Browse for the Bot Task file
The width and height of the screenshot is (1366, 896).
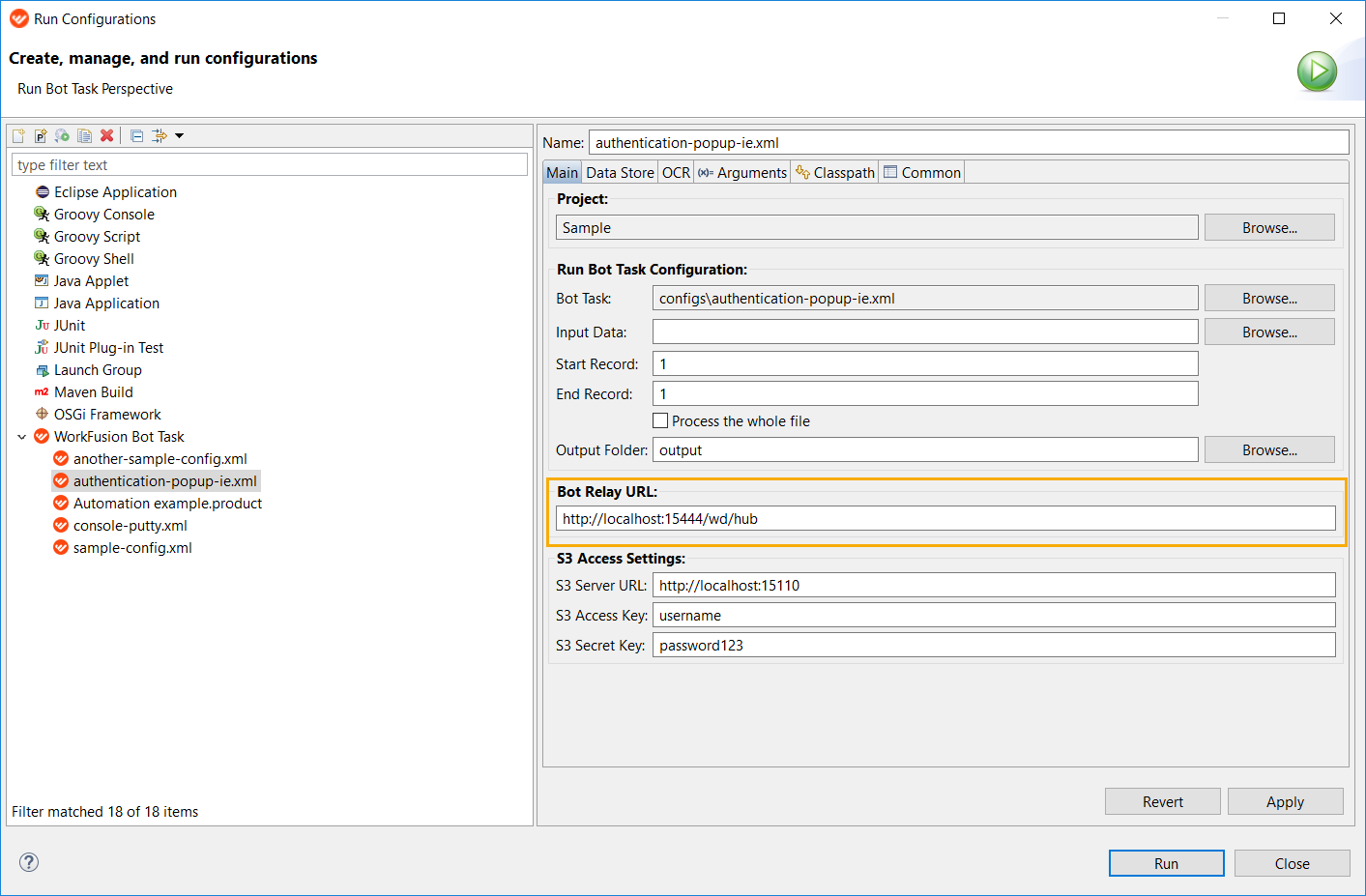point(1269,299)
